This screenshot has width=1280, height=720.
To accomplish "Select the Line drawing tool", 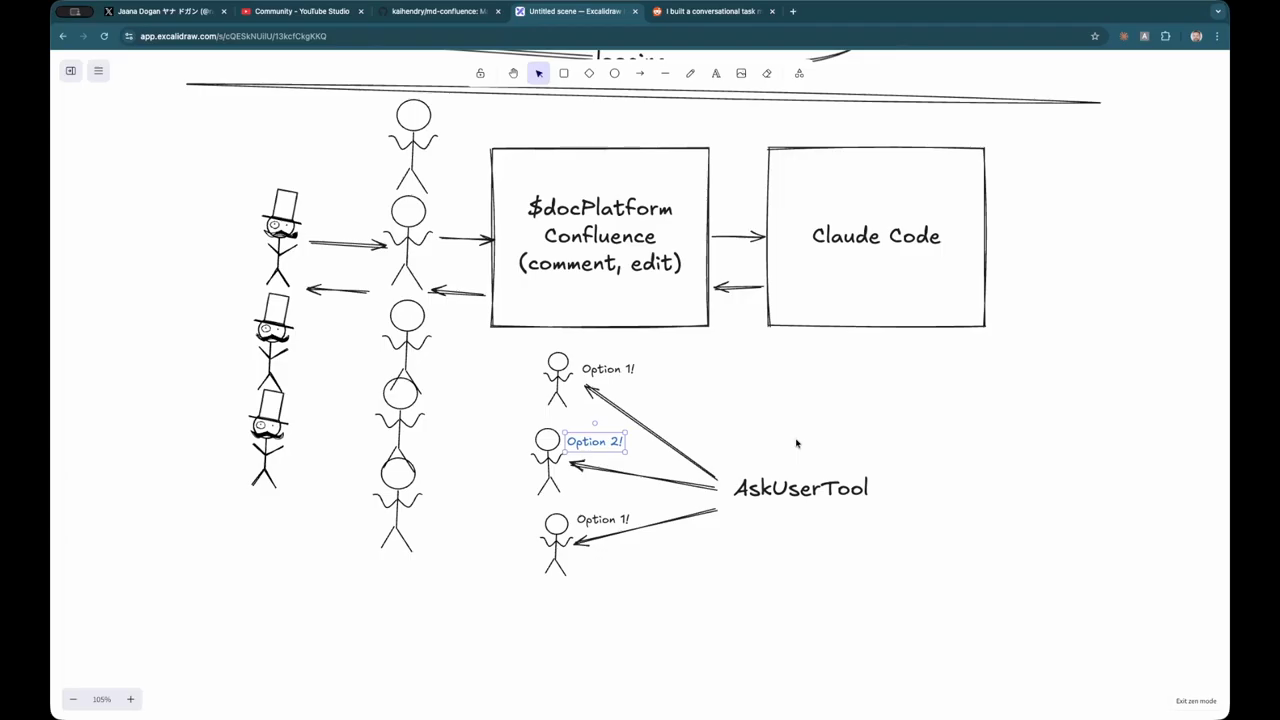I will coord(665,73).
